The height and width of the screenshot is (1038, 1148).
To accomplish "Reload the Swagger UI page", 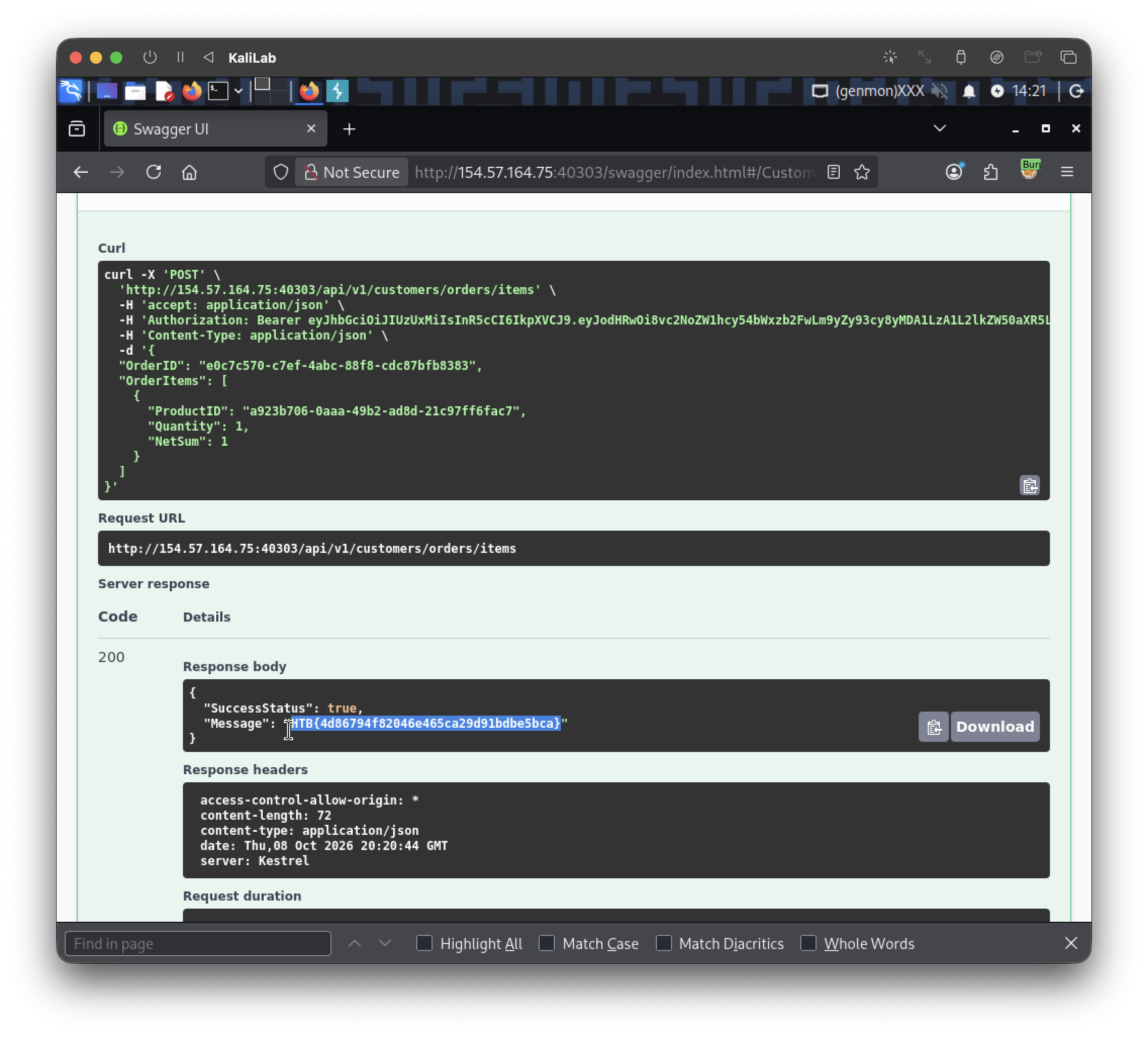I will (x=153, y=172).
